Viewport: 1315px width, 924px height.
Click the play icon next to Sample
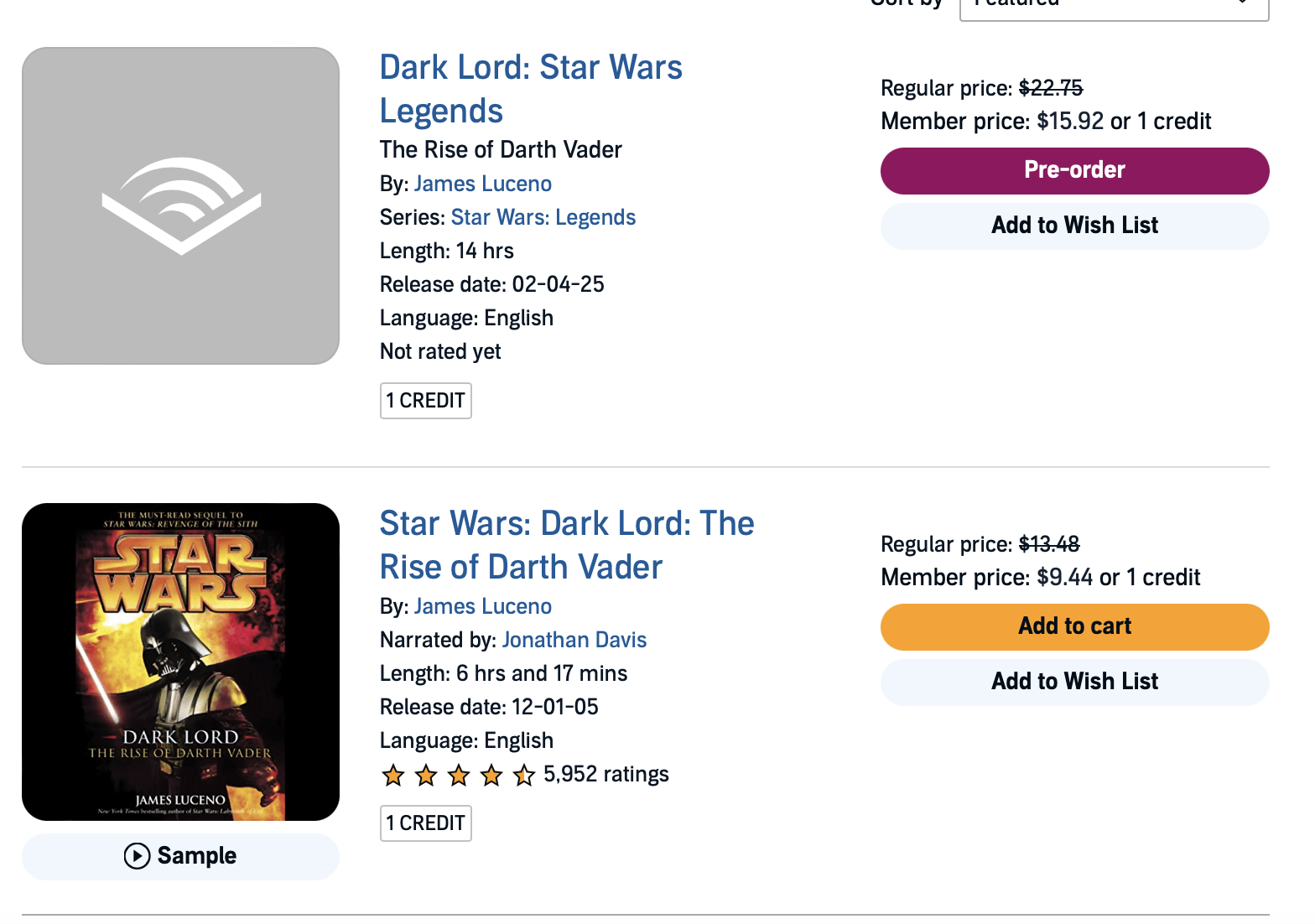tap(135, 856)
